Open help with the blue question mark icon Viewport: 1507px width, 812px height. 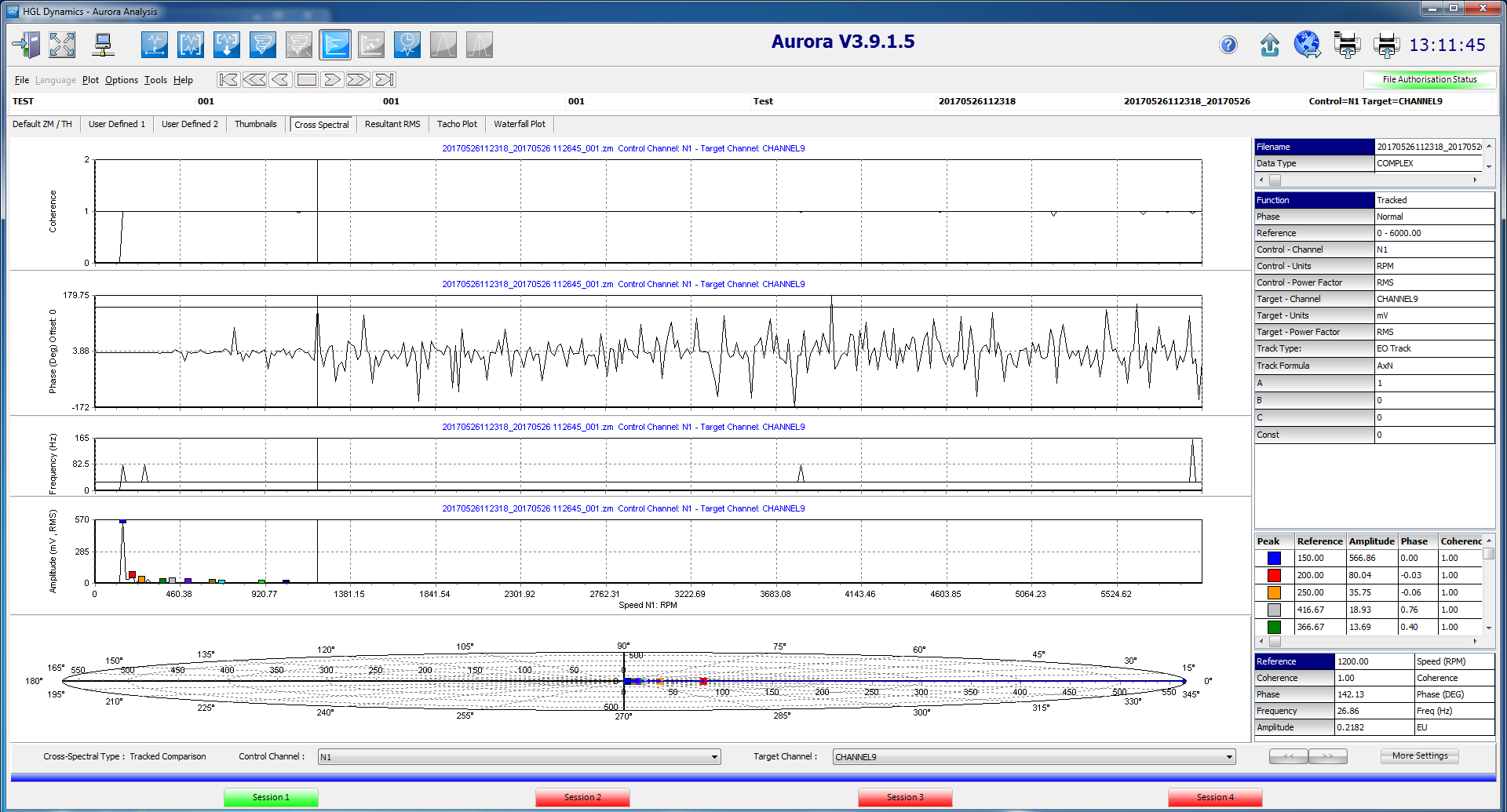[1228, 46]
